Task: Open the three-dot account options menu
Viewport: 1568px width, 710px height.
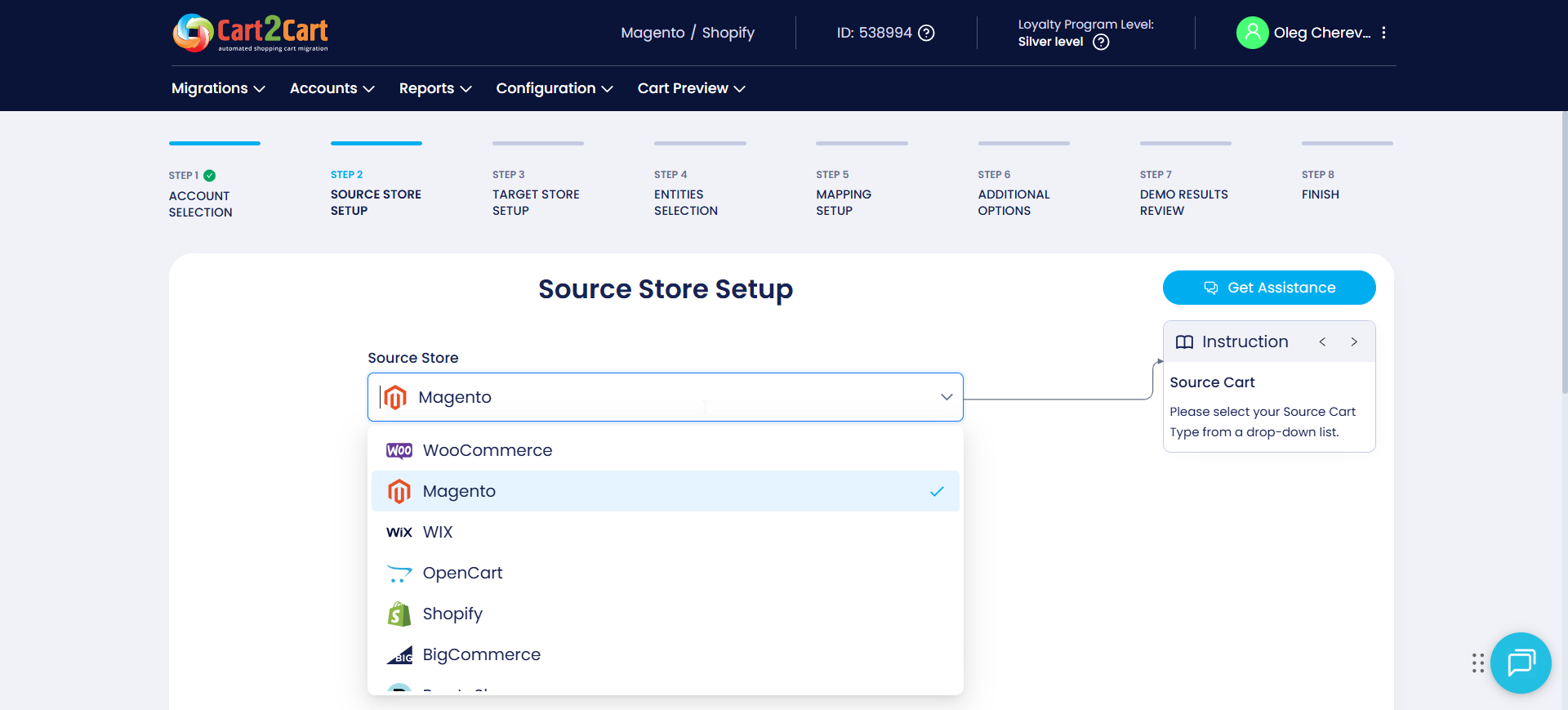Action: [x=1383, y=33]
